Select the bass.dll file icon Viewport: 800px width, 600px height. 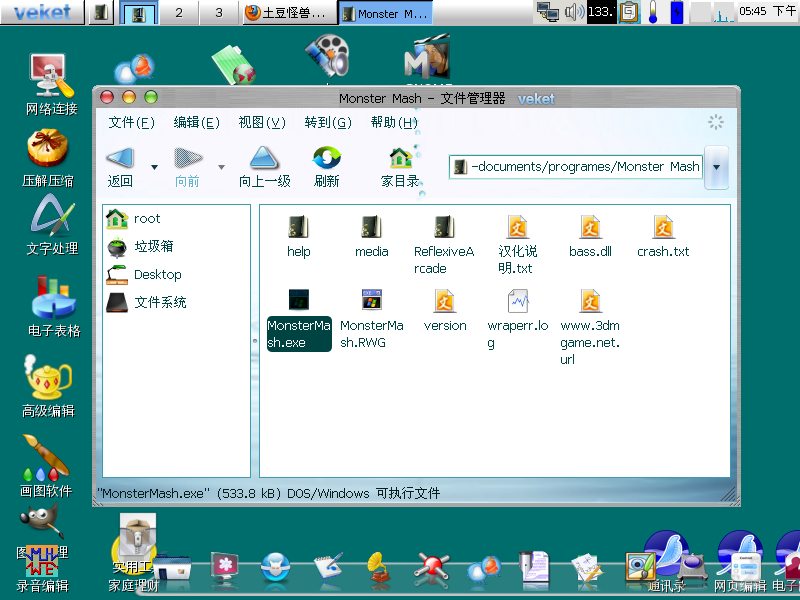(x=590, y=228)
